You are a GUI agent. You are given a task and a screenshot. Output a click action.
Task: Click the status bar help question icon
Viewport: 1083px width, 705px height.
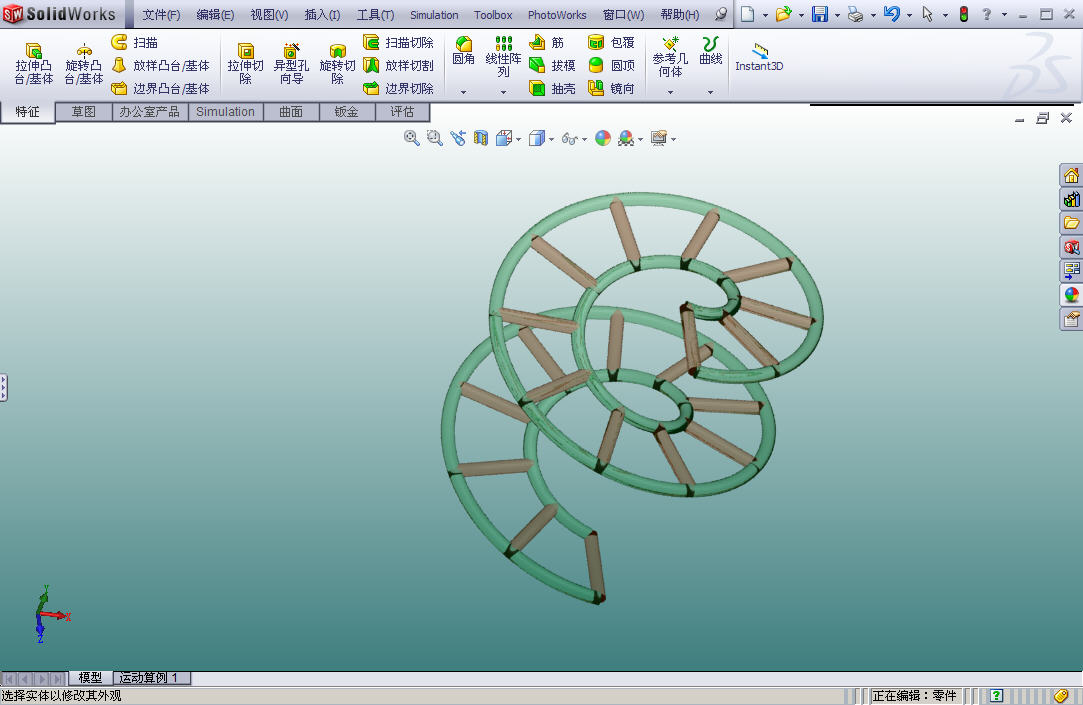pyautogui.click(x=996, y=696)
